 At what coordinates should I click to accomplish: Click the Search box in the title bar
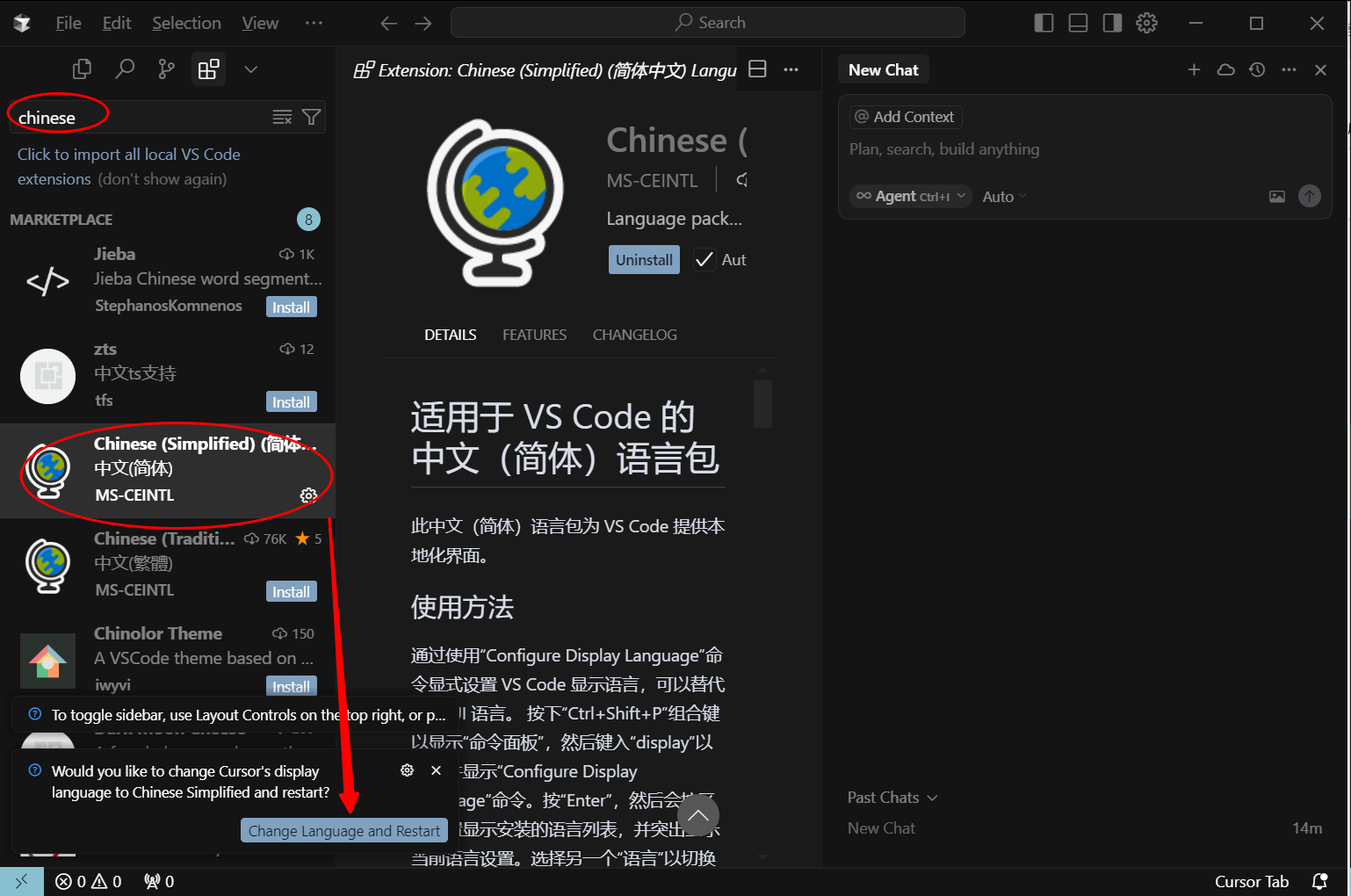click(708, 22)
